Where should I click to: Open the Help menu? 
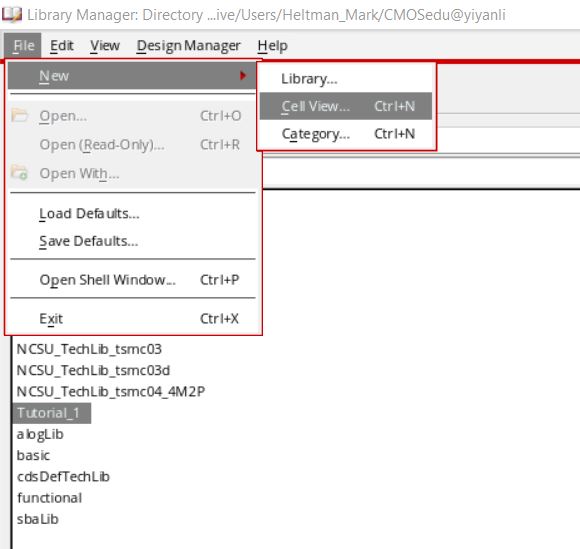272,46
